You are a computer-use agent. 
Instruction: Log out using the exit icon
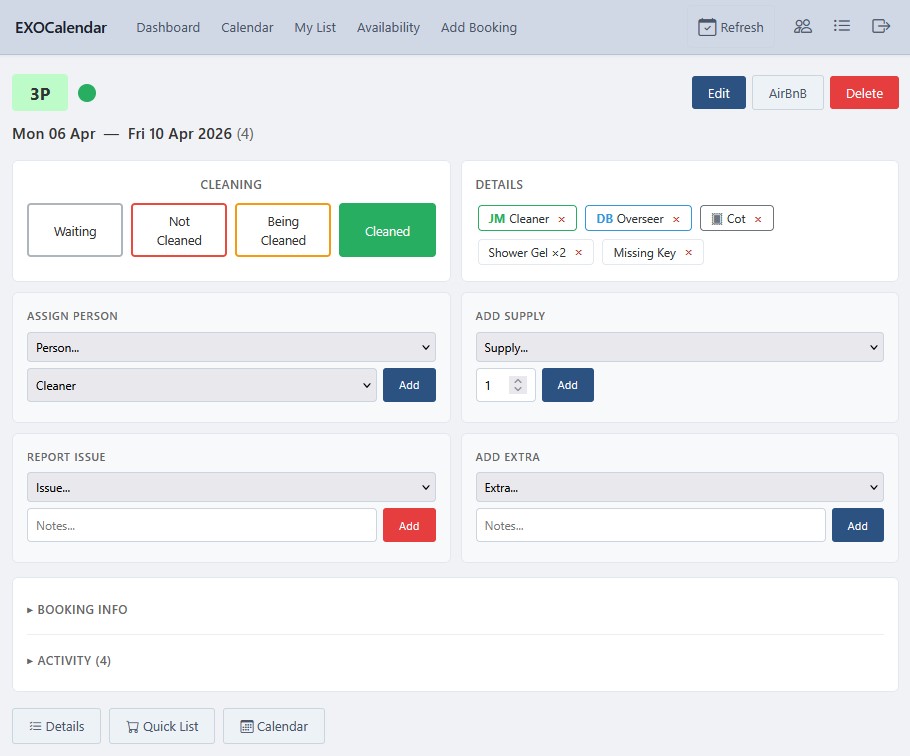pyautogui.click(x=881, y=26)
